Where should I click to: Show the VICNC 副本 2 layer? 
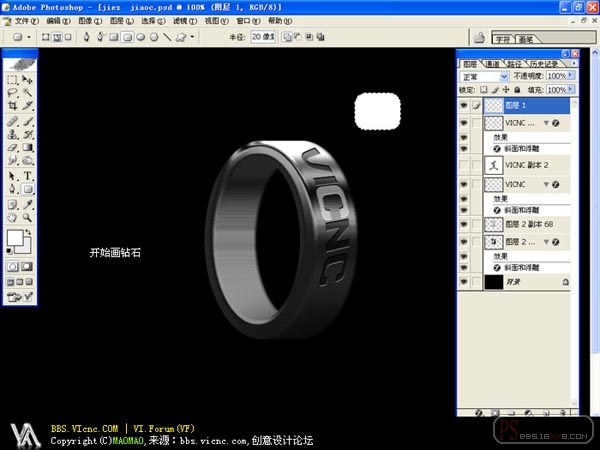464,165
